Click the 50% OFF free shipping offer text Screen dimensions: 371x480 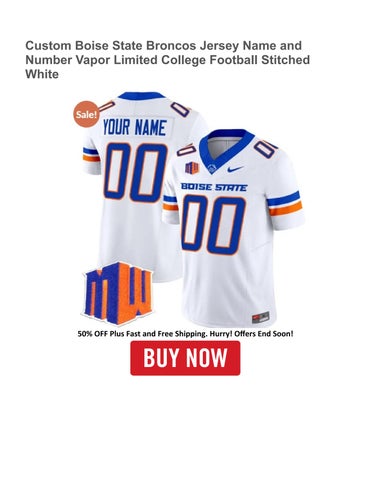click(x=185, y=333)
